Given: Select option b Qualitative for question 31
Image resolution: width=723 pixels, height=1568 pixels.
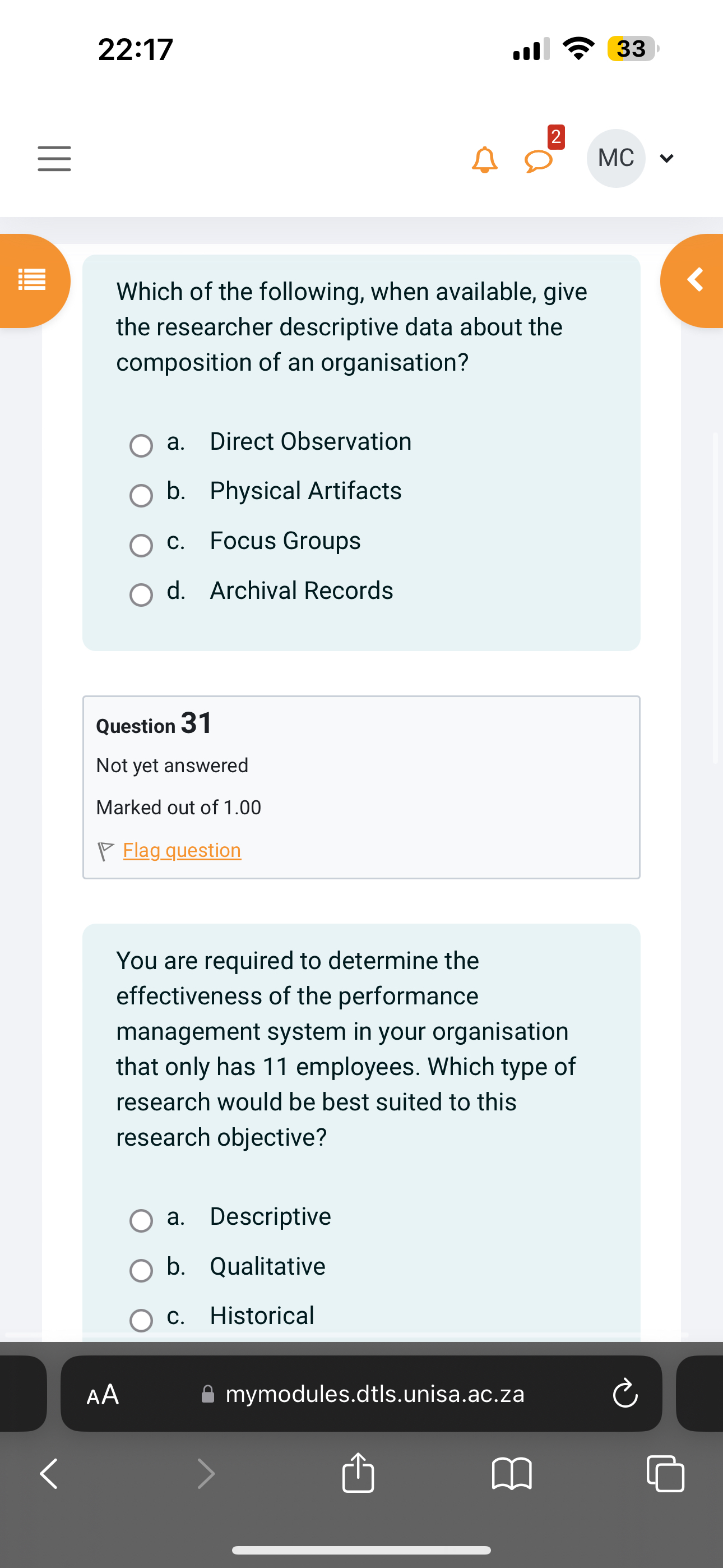Looking at the screenshot, I should (x=141, y=1270).
